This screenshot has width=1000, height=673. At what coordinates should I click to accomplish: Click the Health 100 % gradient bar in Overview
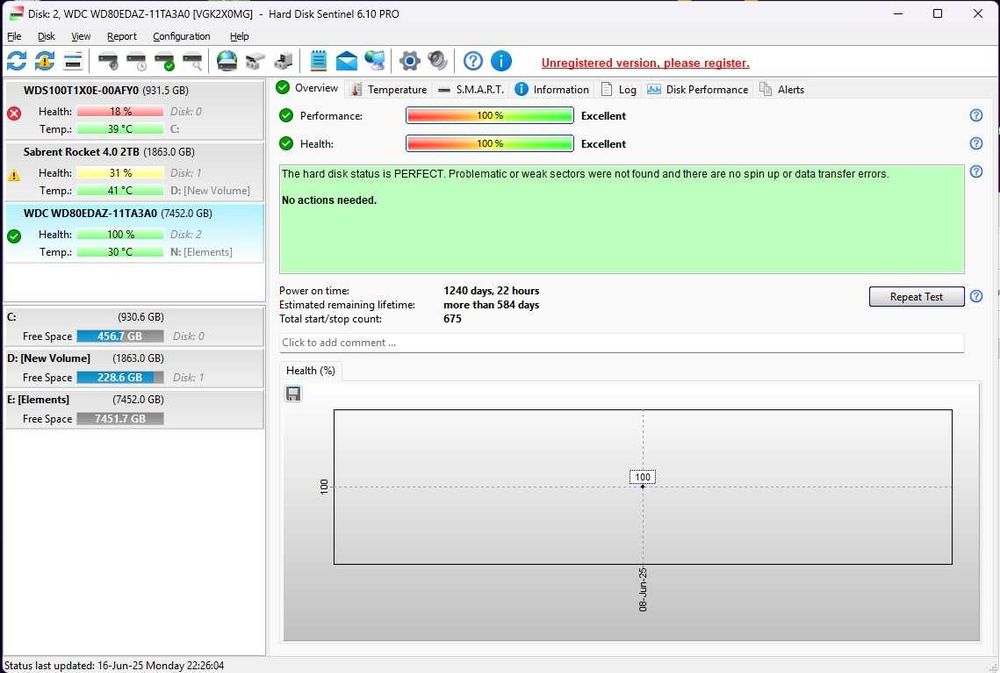click(489, 144)
